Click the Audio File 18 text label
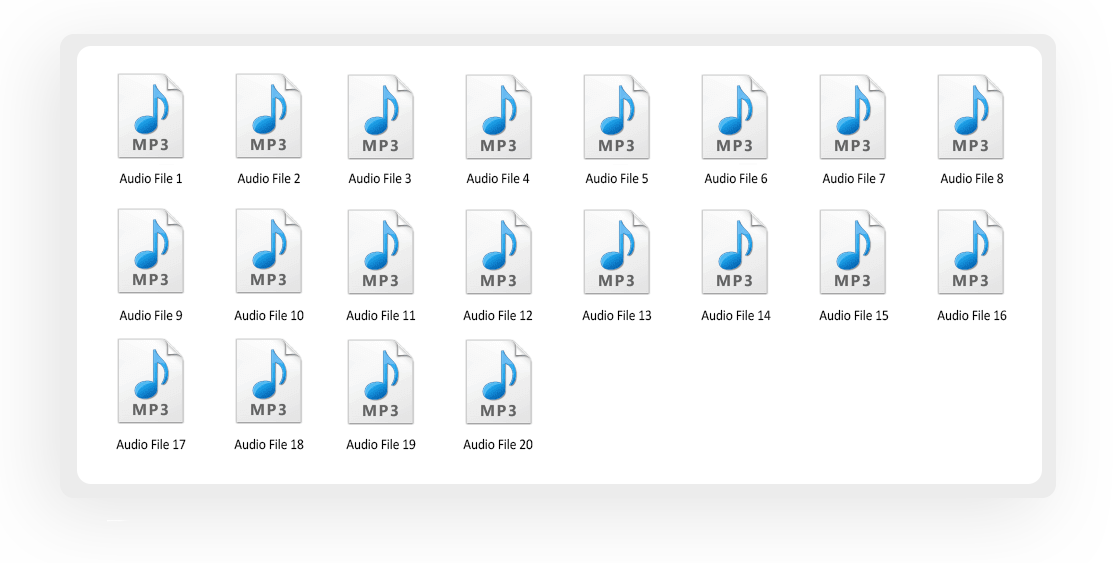This screenshot has height=563, width=1117. click(269, 445)
